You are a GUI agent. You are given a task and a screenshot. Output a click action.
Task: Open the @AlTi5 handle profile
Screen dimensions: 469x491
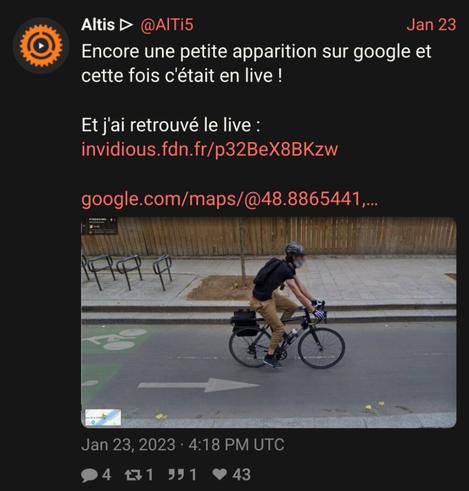(166, 25)
